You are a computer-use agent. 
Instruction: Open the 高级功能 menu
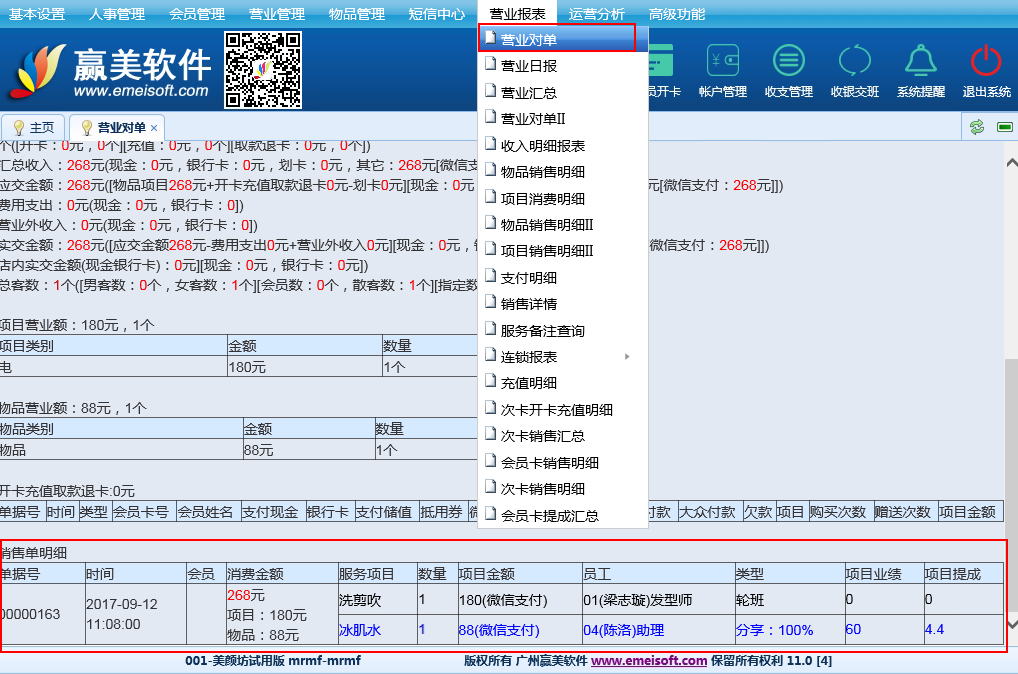click(x=677, y=14)
